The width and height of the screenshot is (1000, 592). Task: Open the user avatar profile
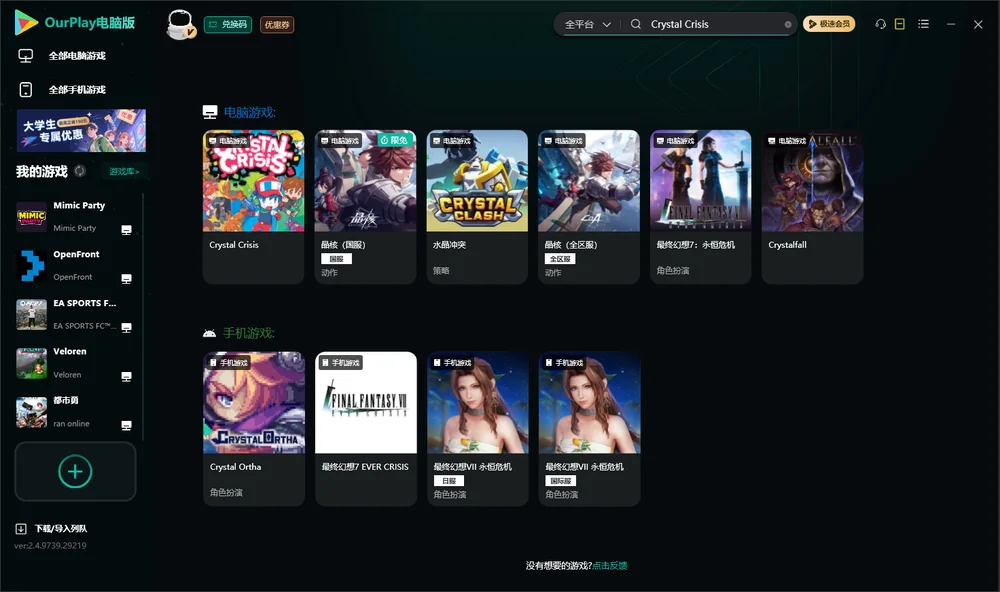[180, 25]
